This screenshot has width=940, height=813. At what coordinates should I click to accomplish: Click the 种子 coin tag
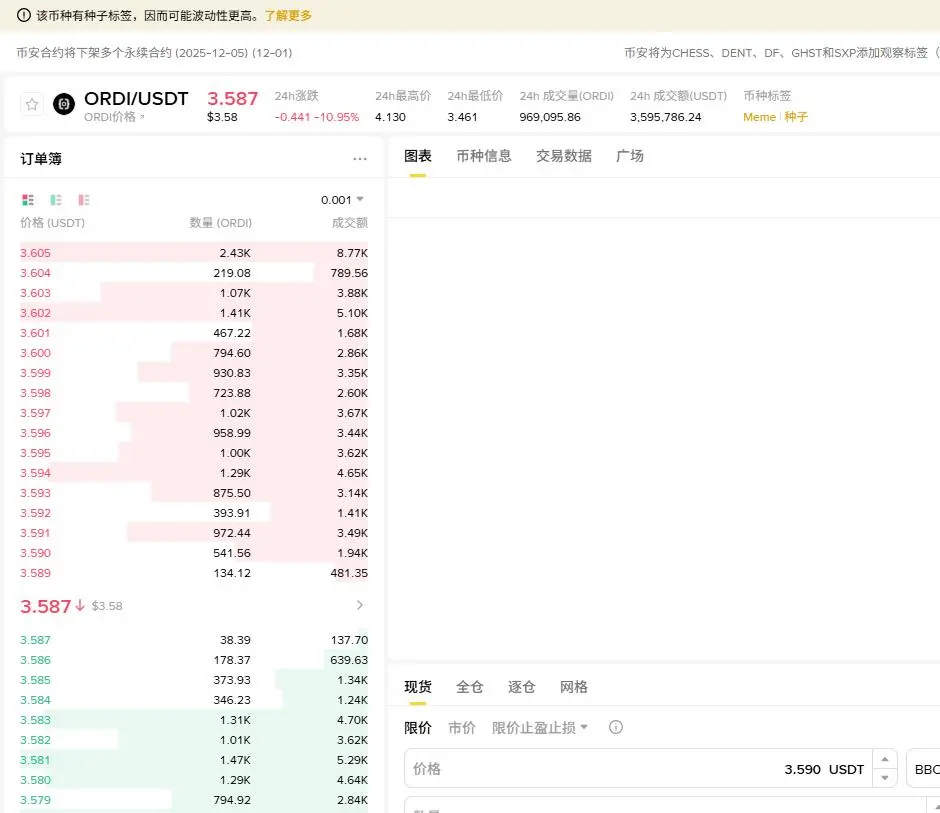(x=796, y=117)
